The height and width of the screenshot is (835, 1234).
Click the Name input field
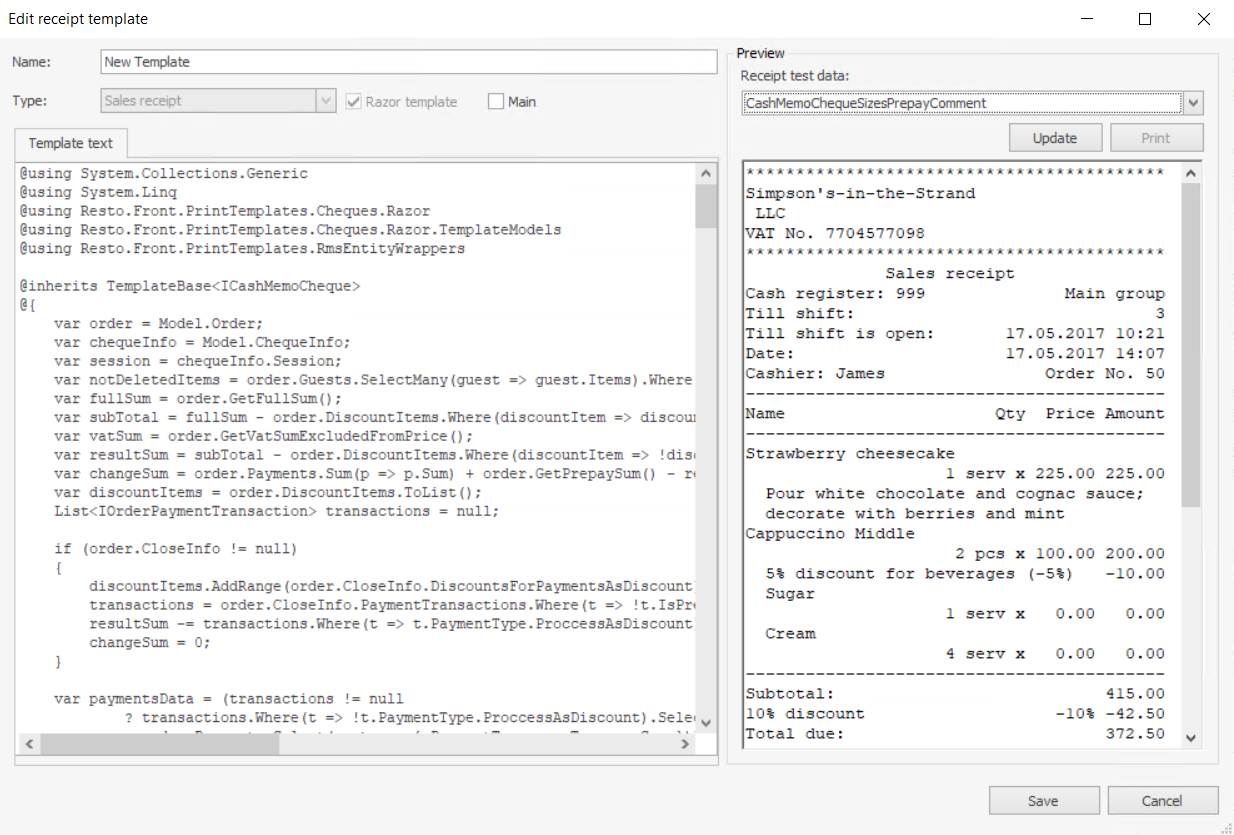[x=408, y=62]
